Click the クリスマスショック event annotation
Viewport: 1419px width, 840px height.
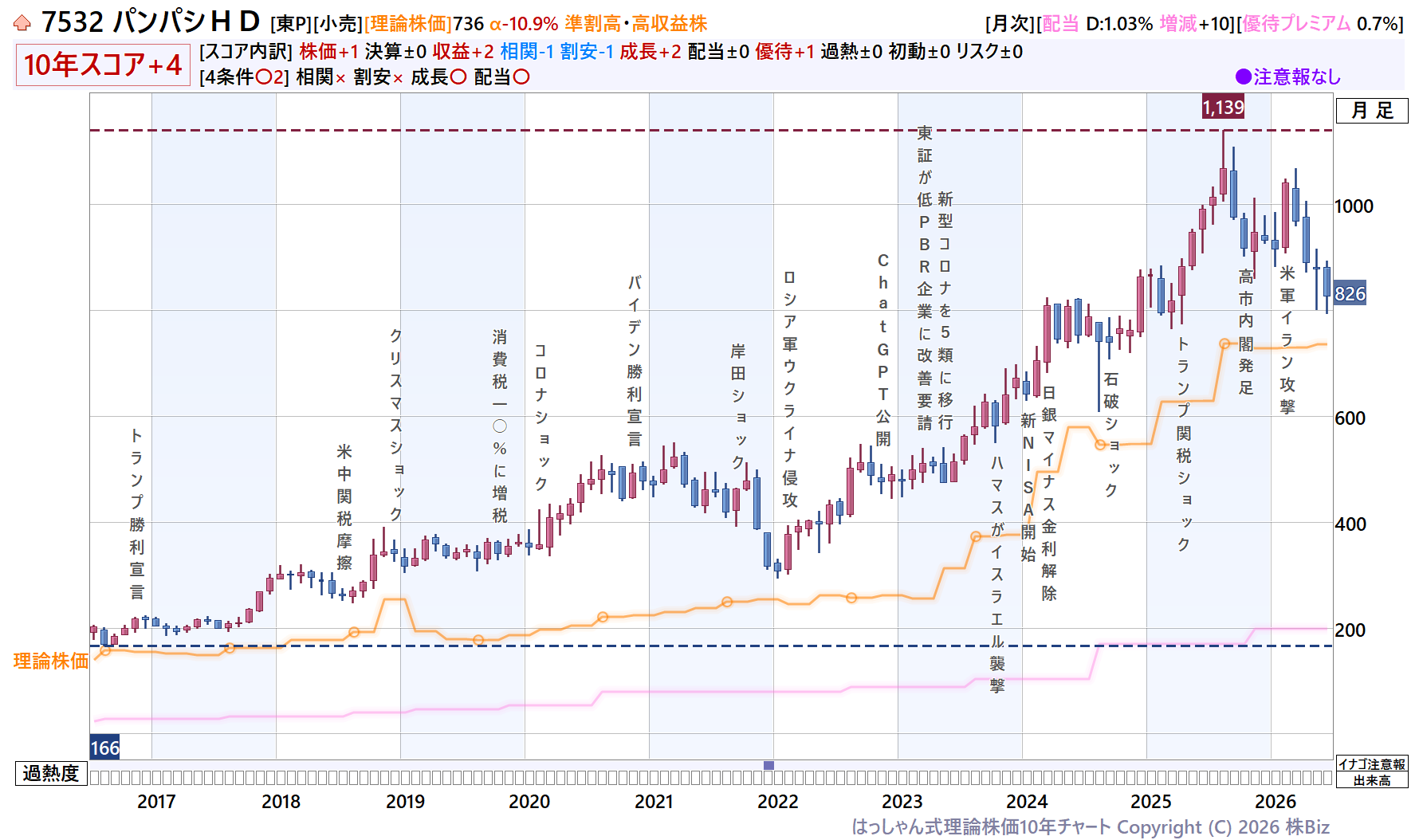[x=396, y=425]
